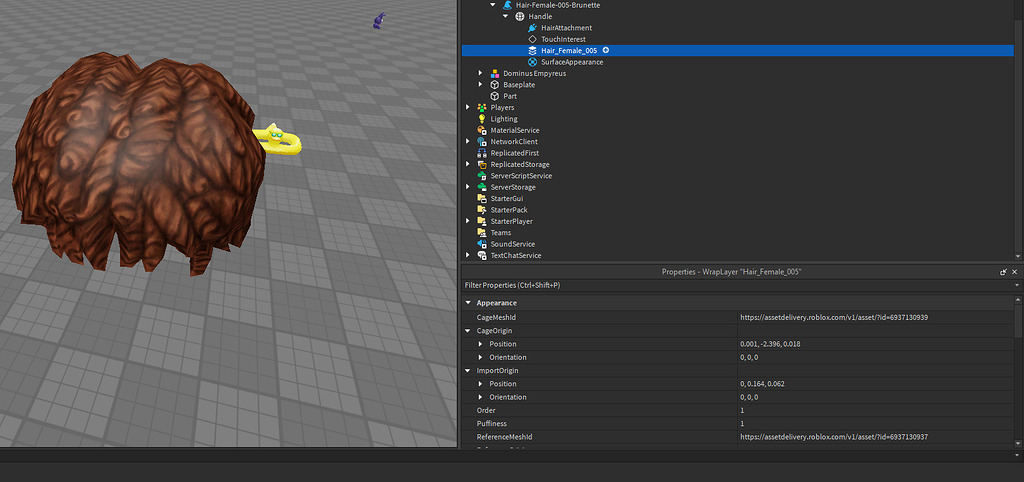Select the ReplicatedFirst icon in Explorer

[482, 153]
